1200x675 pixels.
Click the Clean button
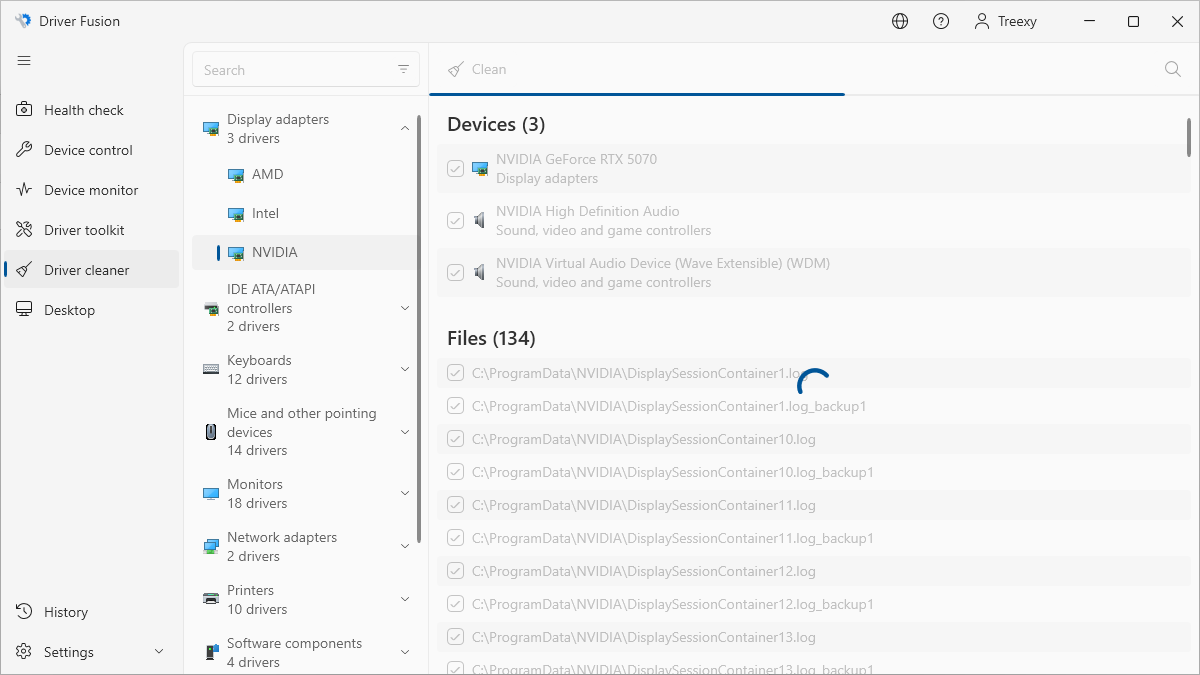tap(478, 69)
